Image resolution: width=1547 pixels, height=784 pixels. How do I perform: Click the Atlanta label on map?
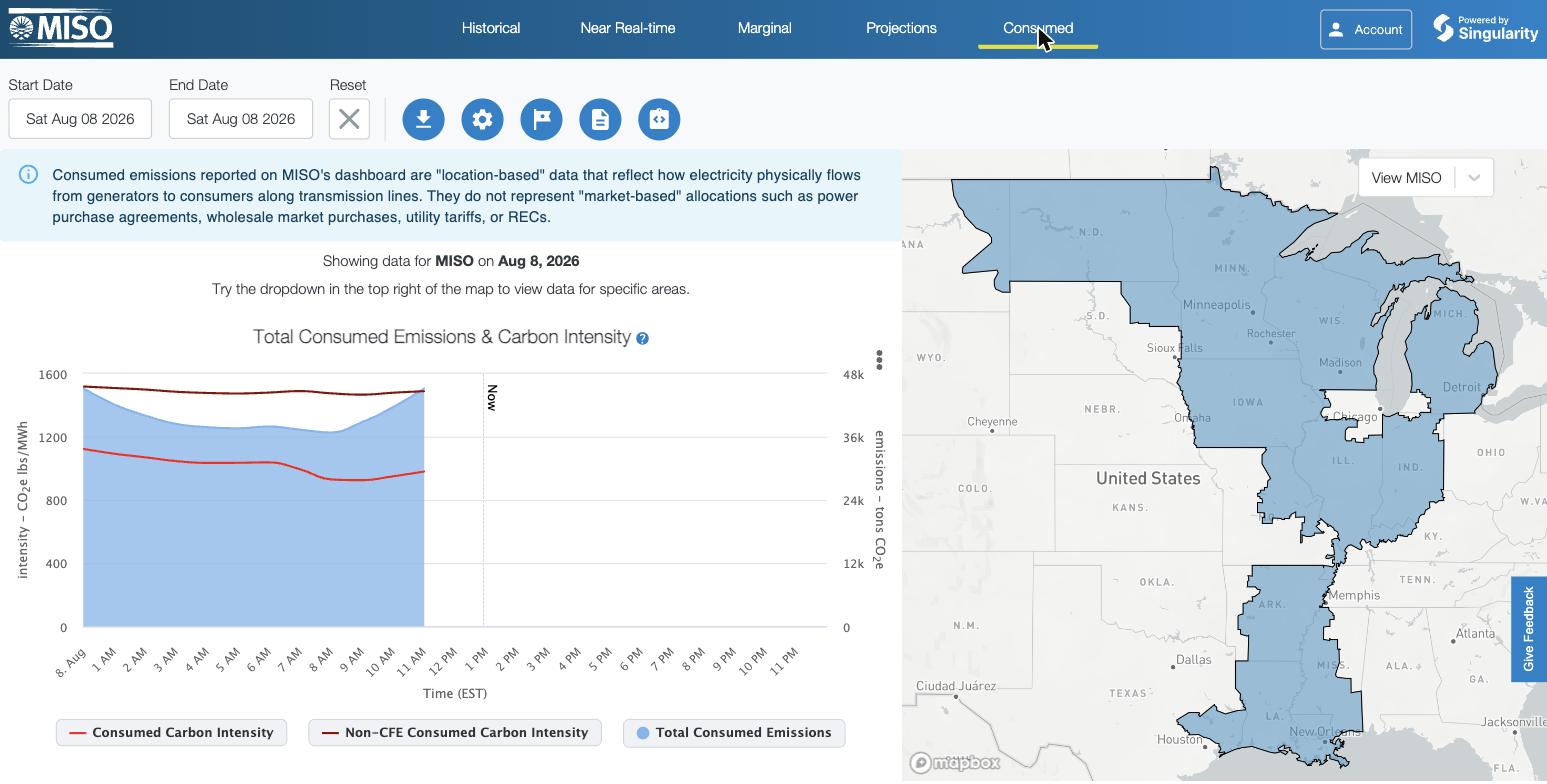(x=1476, y=633)
